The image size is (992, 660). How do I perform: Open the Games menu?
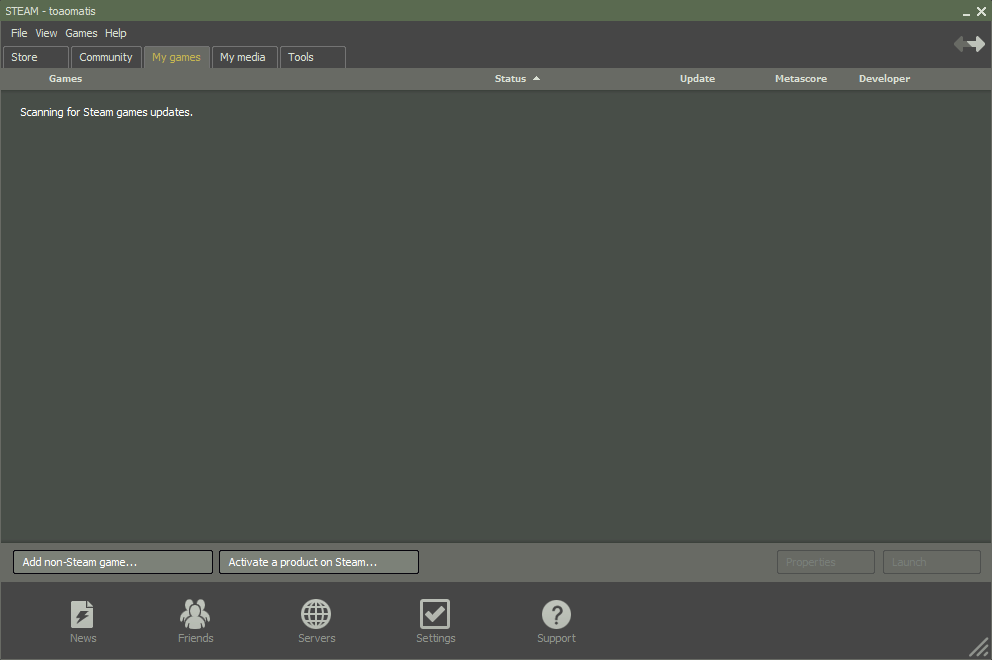pos(81,33)
